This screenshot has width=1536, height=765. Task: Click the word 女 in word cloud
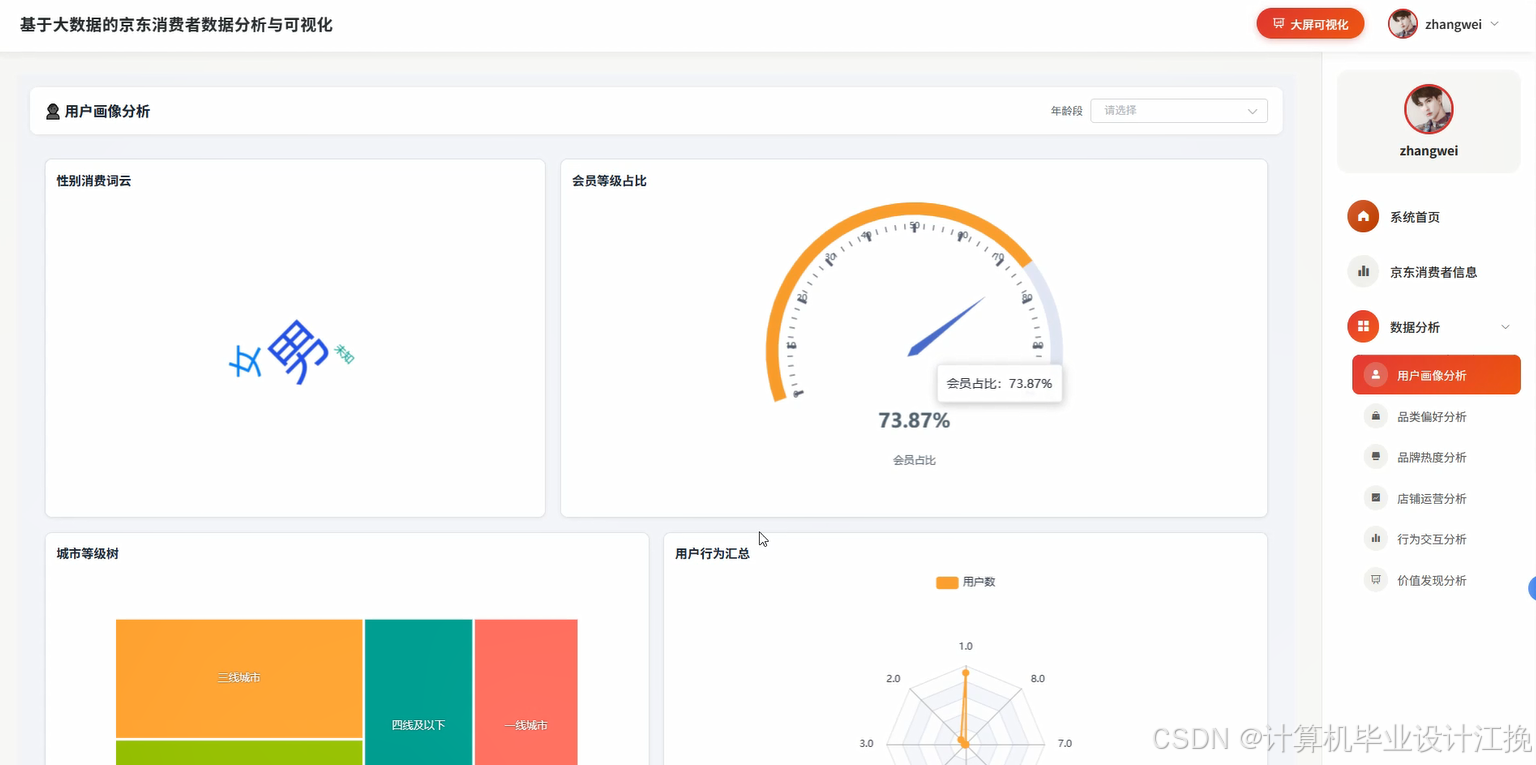[x=245, y=362]
